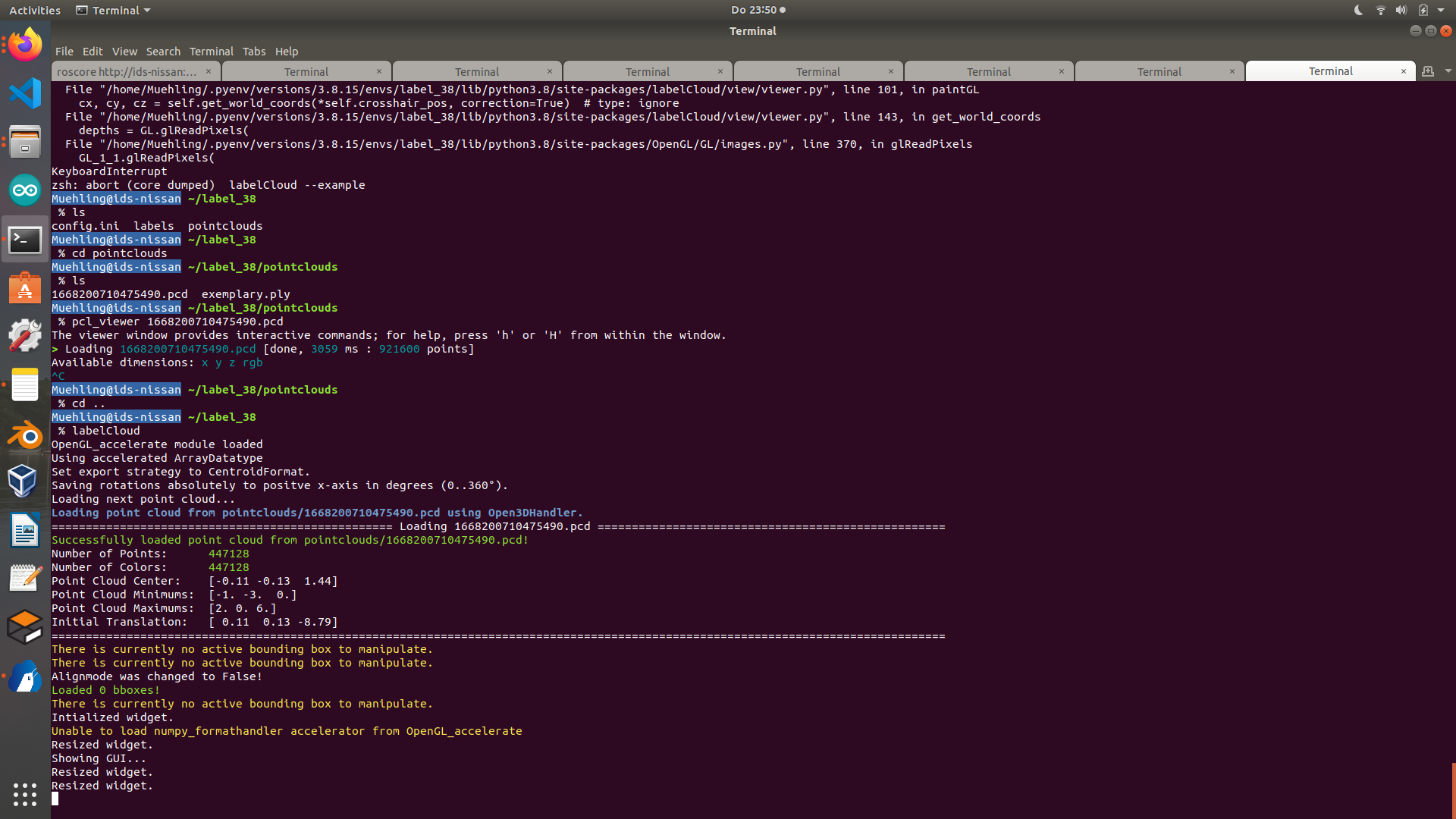Click the volume indicator in the top bar
This screenshot has height=819, width=1456.
pyautogui.click(x=1401, y=10)
